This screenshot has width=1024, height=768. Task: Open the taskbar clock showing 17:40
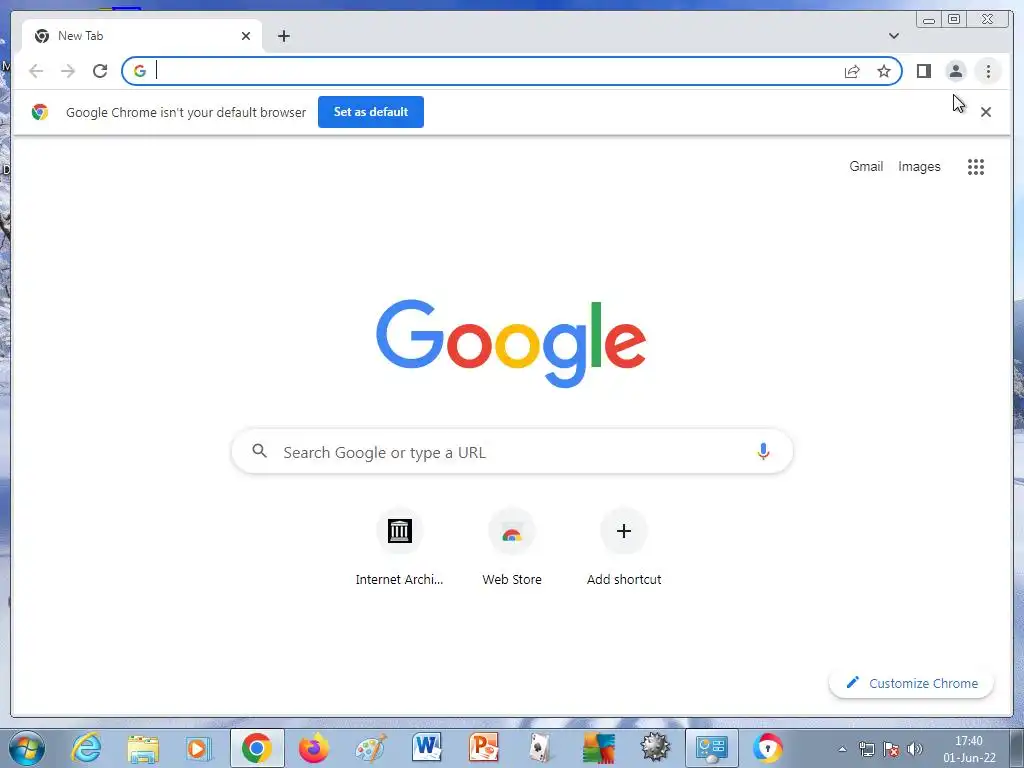click(969, 749)
